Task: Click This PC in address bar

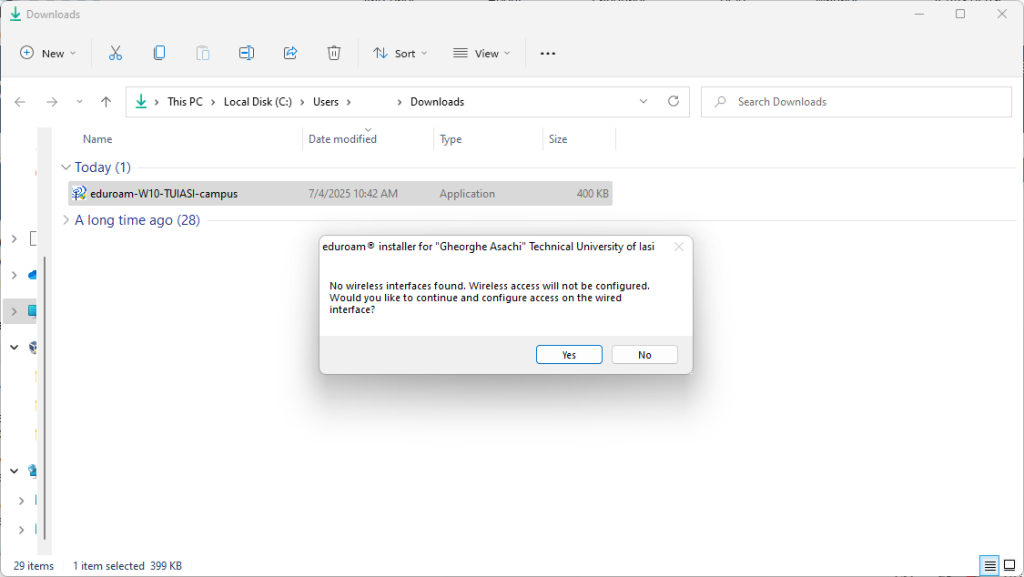Action: coord(185,102)
